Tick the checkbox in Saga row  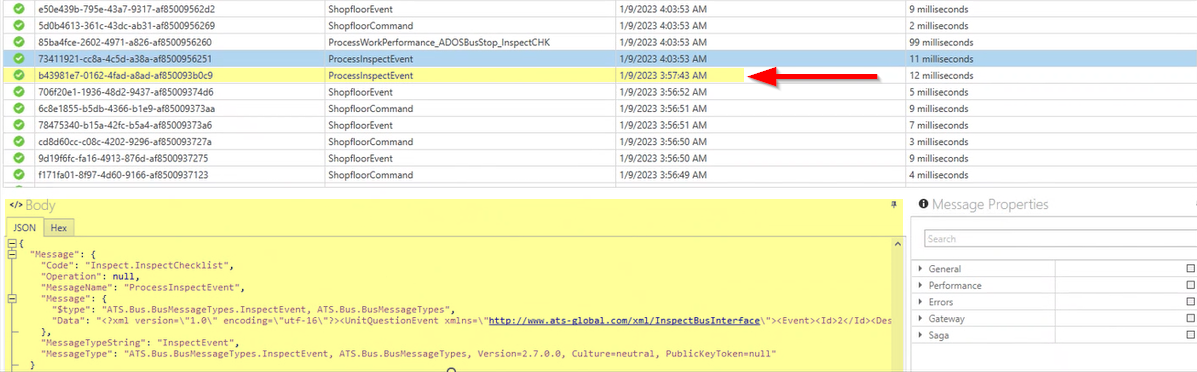point(1190,335)
